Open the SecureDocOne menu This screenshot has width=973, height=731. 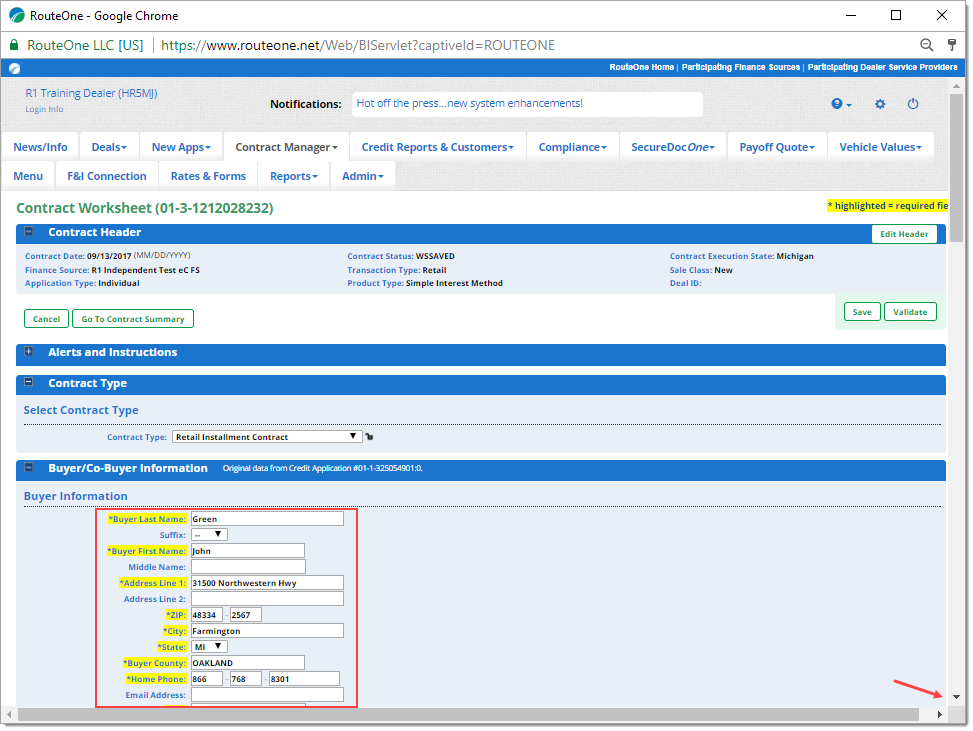[673, 147]
